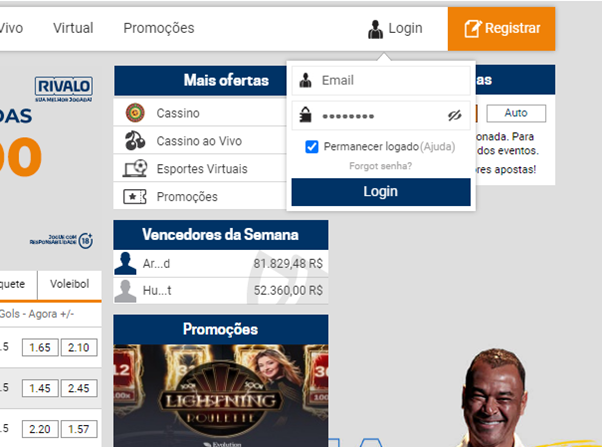Switch to the Voleibol tab
Image resolution: width=602 pixels, height=447 pixels.
[69, 284]
